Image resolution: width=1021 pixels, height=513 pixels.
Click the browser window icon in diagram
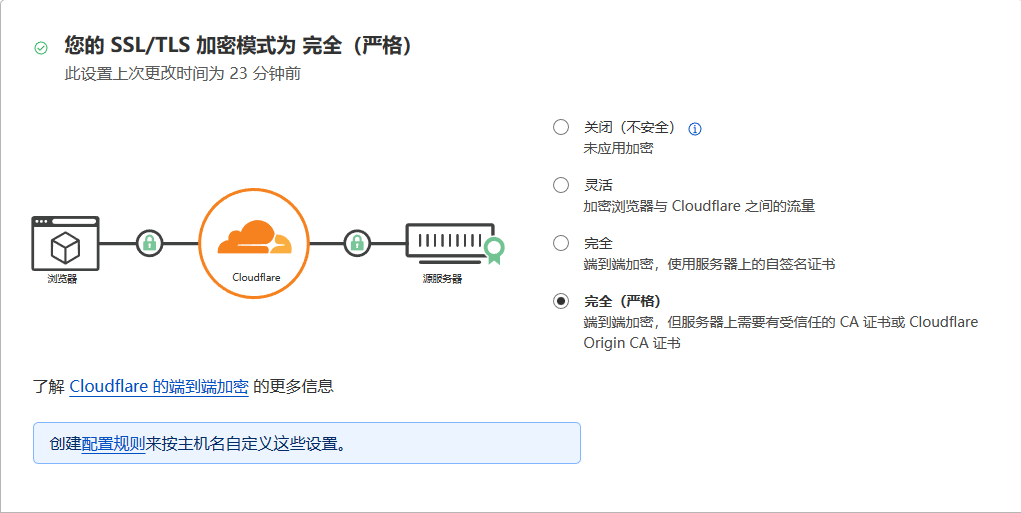click(65, 243)
